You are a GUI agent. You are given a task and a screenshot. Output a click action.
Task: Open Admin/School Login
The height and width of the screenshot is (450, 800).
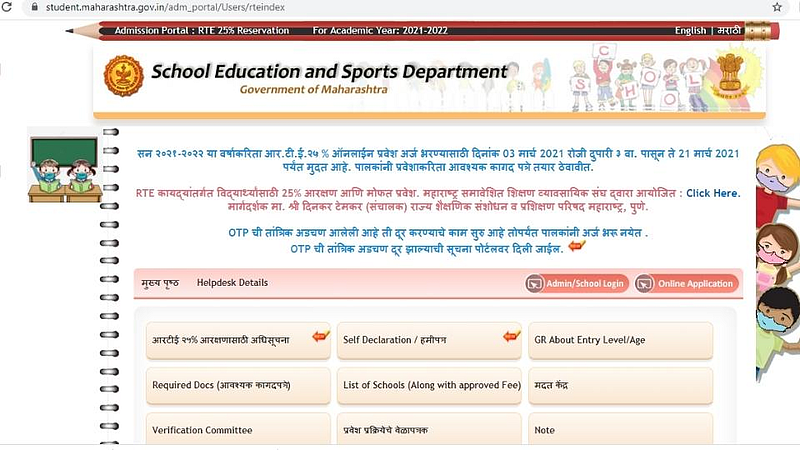click(577, 284)
